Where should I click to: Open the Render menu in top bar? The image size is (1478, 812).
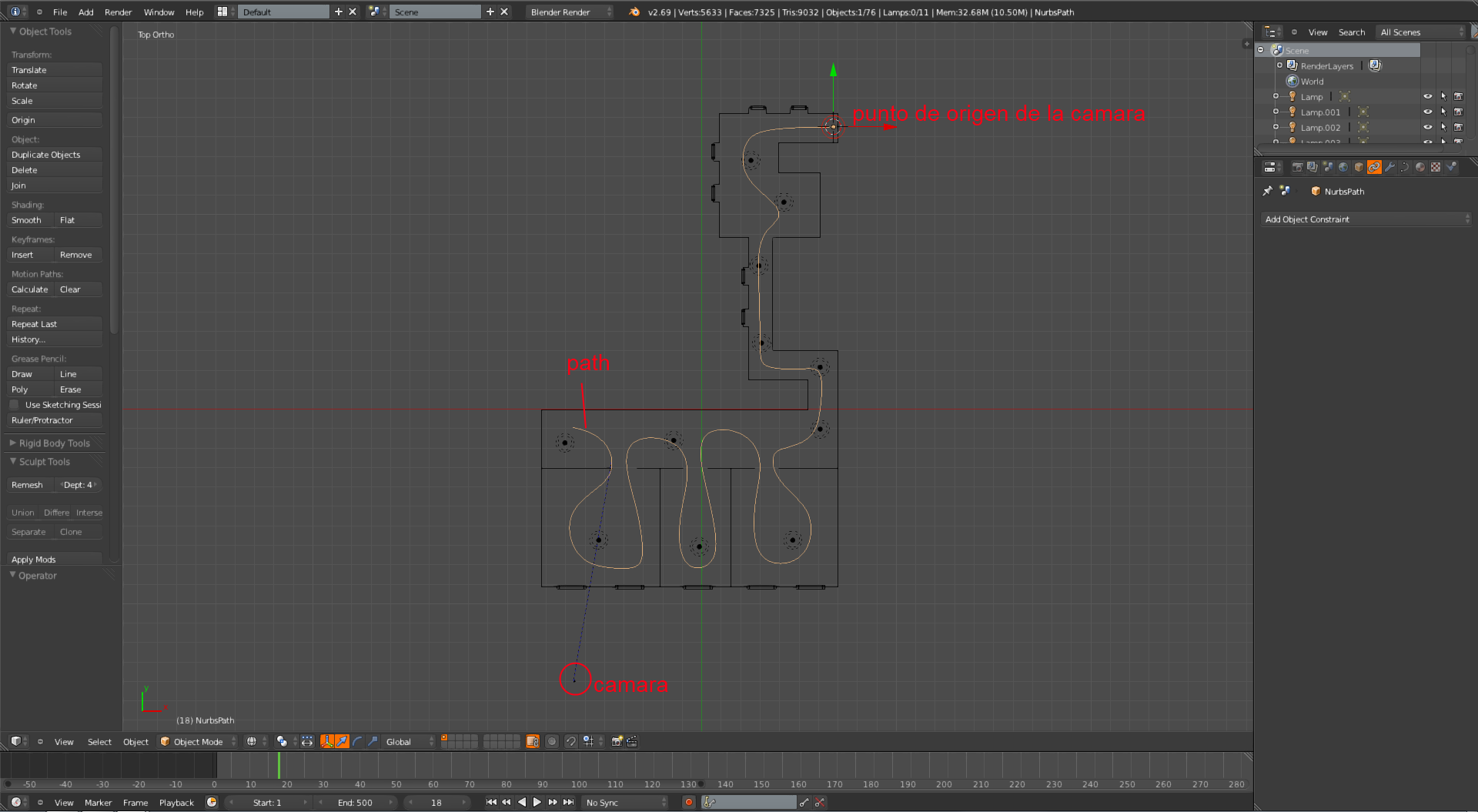(118, 12)
